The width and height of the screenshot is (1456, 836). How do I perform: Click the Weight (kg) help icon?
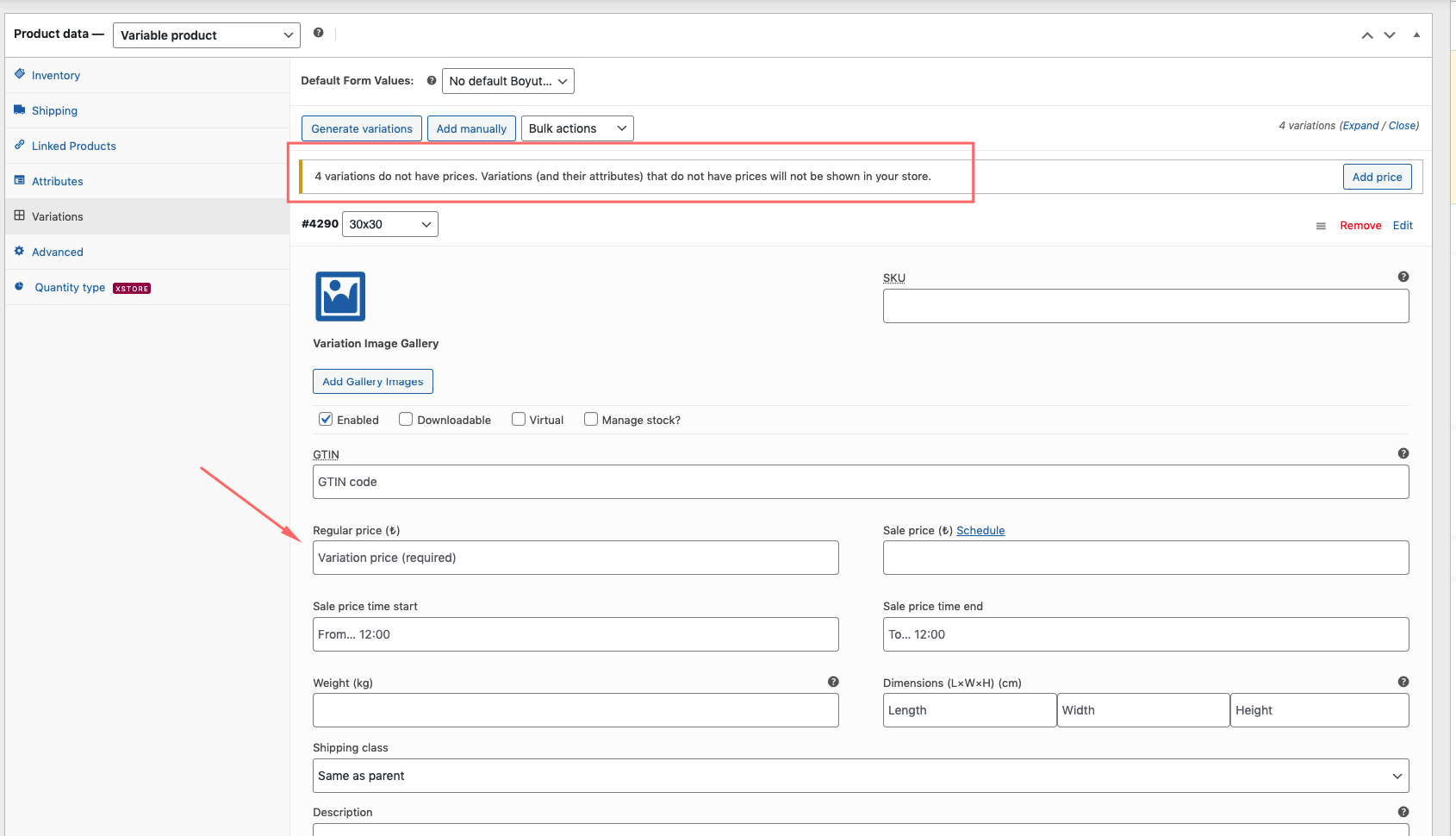click(x=833, y=682)
